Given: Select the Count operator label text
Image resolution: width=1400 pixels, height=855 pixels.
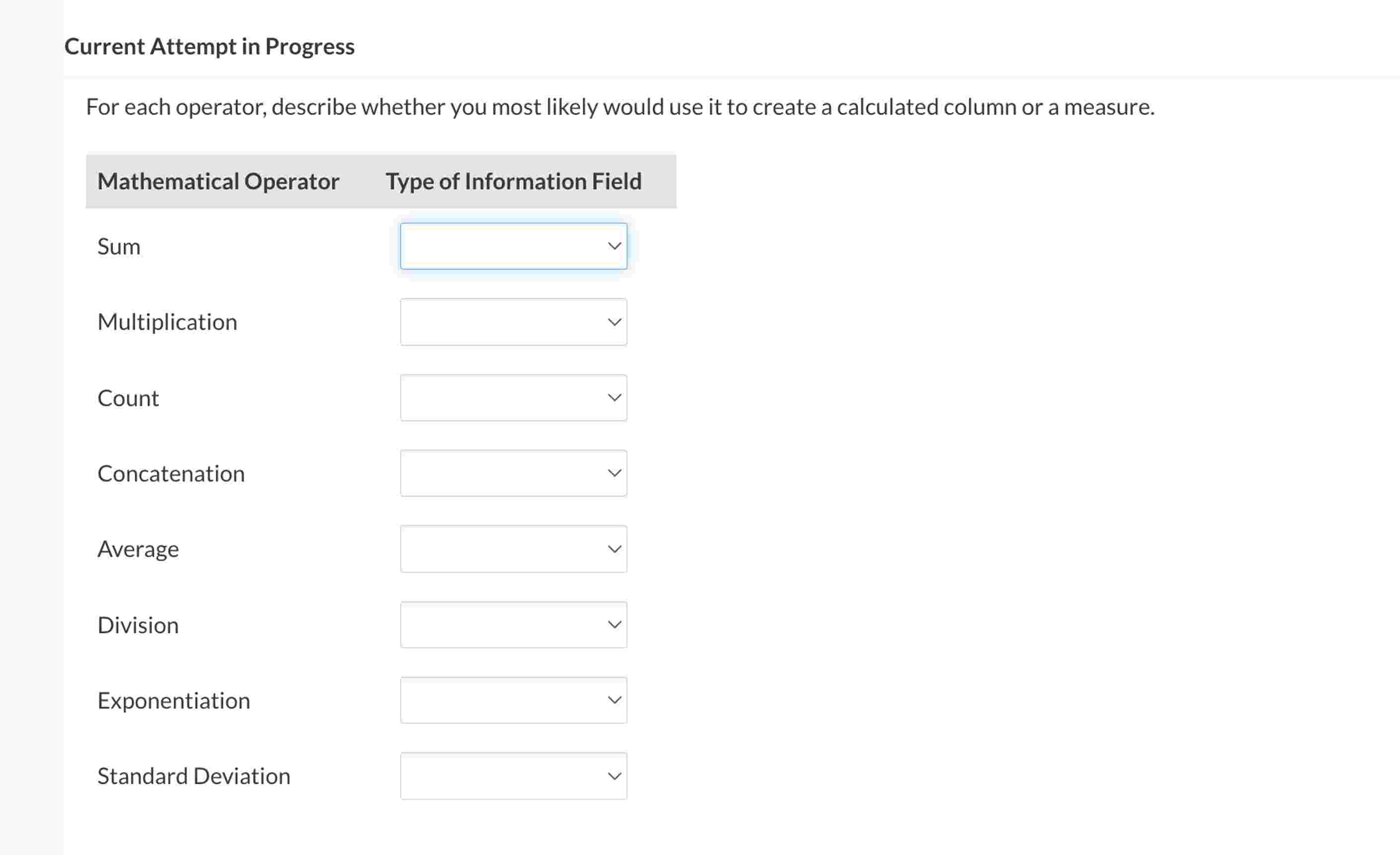Looking at the screenshot, I should pyautogui.click(x=128, y=398).
